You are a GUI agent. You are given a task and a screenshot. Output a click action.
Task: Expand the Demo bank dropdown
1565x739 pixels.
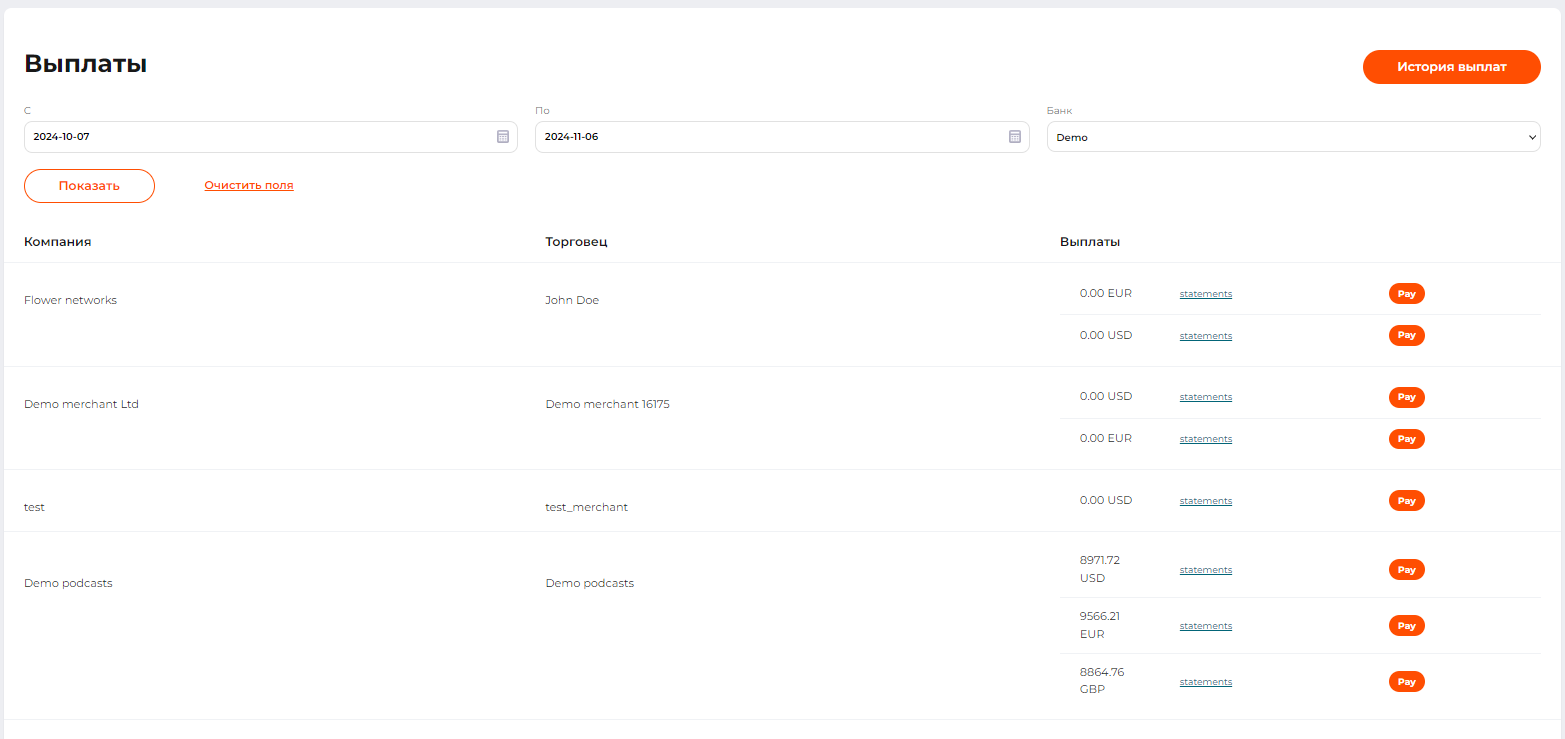(x=1293, y=137)
